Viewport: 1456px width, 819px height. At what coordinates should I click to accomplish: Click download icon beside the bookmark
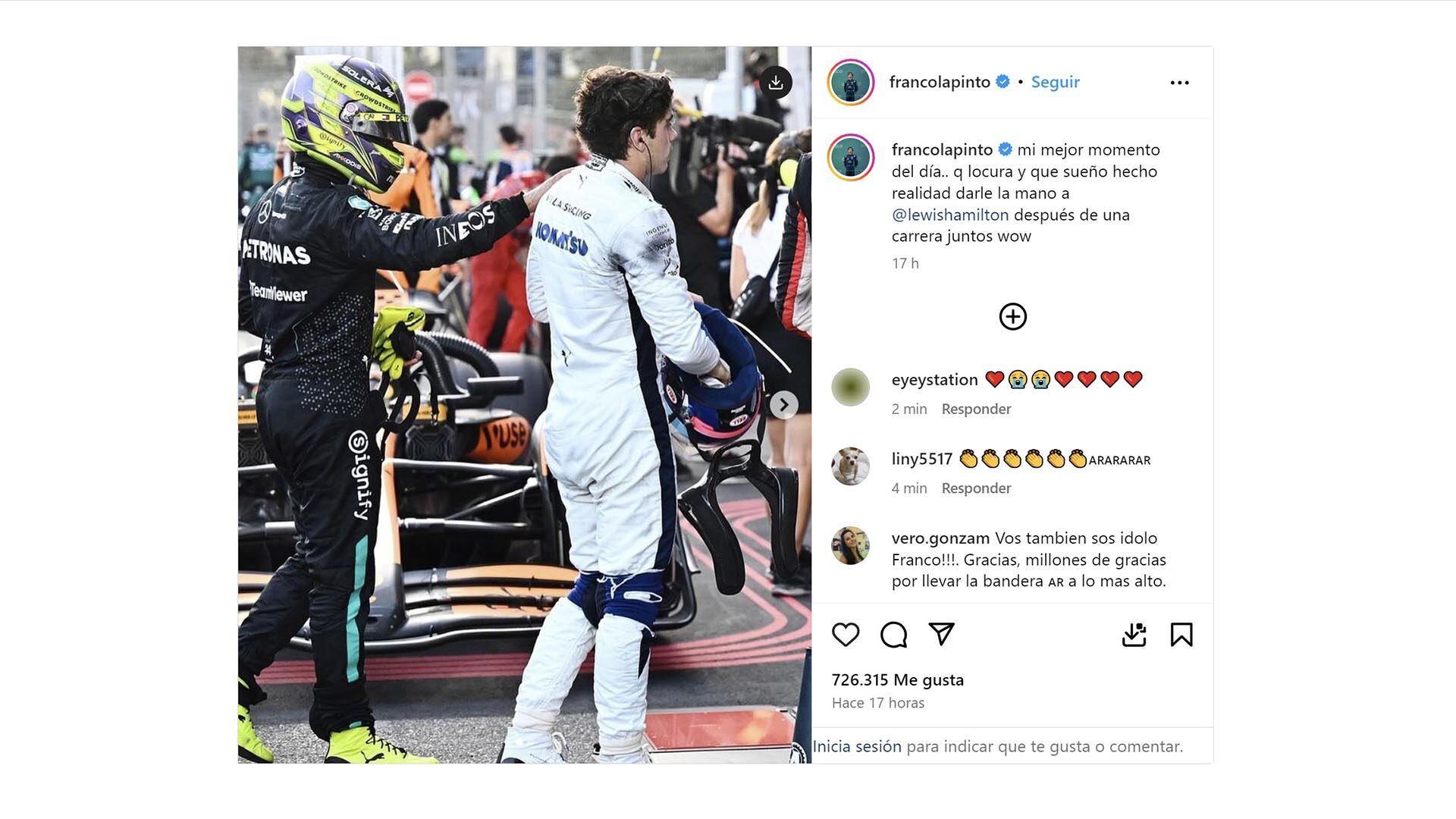[1134, 635]
